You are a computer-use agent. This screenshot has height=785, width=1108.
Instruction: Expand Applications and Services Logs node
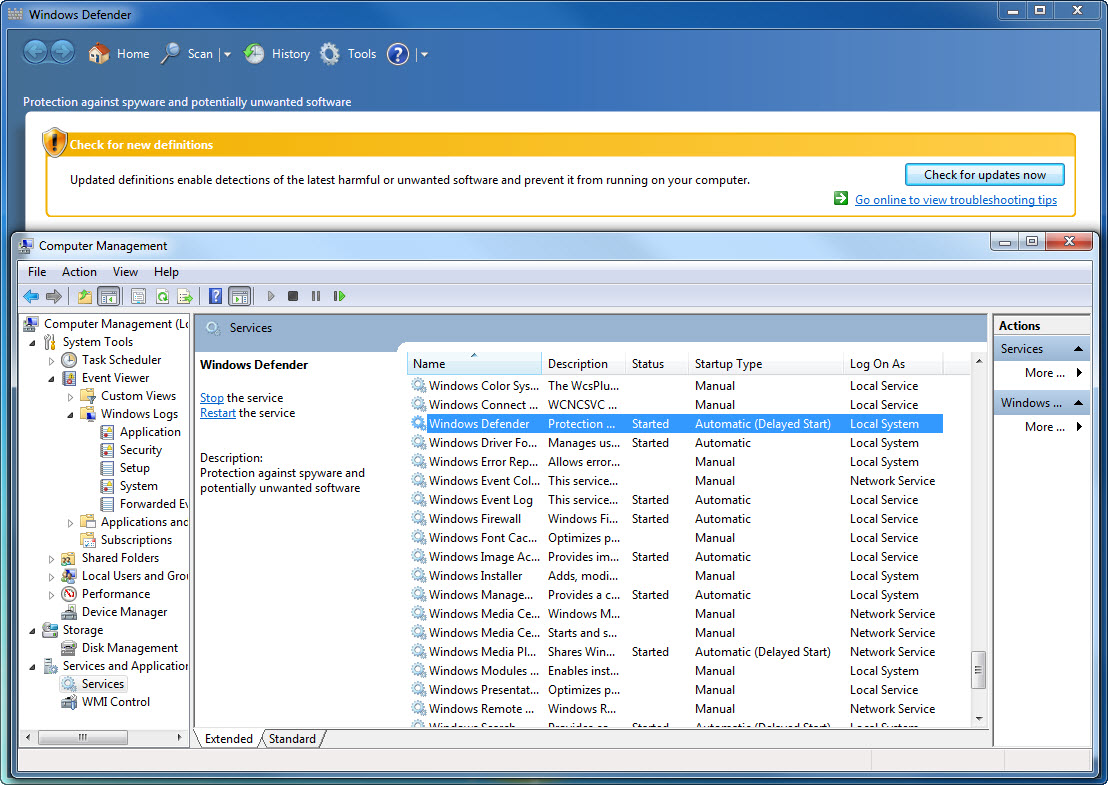point(70,523)
